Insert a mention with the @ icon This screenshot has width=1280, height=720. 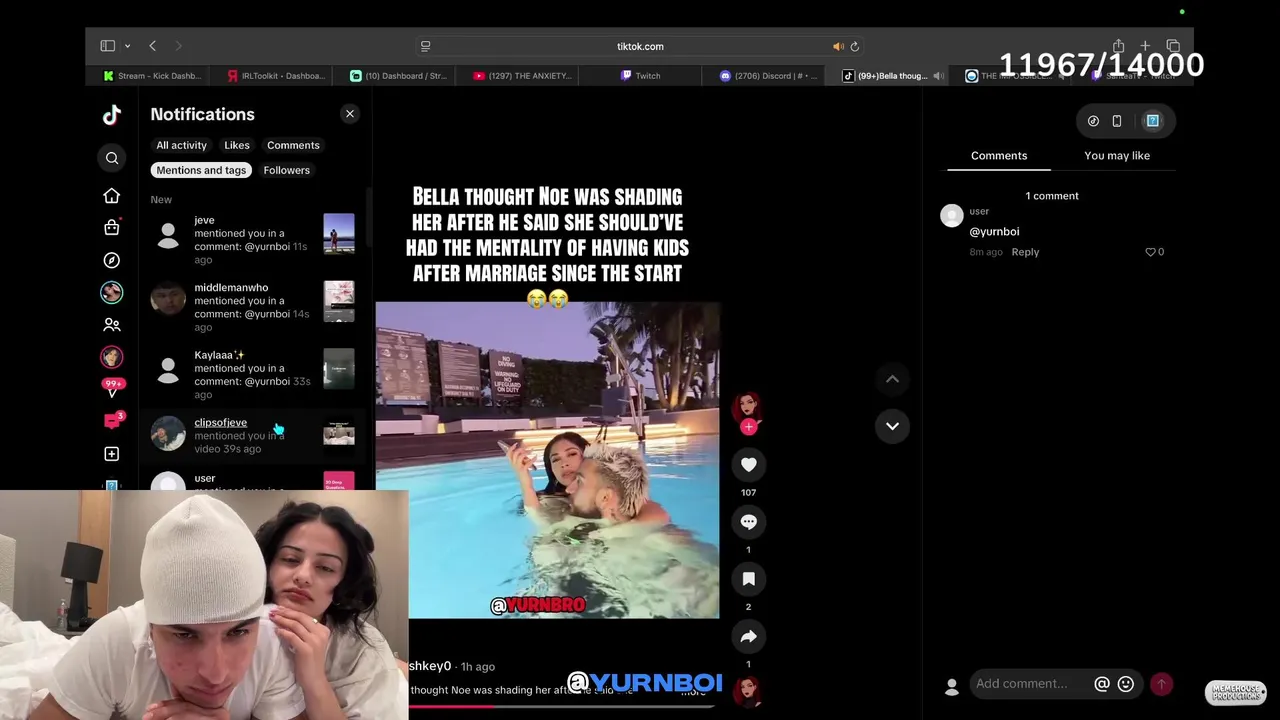pyautogui.click(x=1102, y=684)
